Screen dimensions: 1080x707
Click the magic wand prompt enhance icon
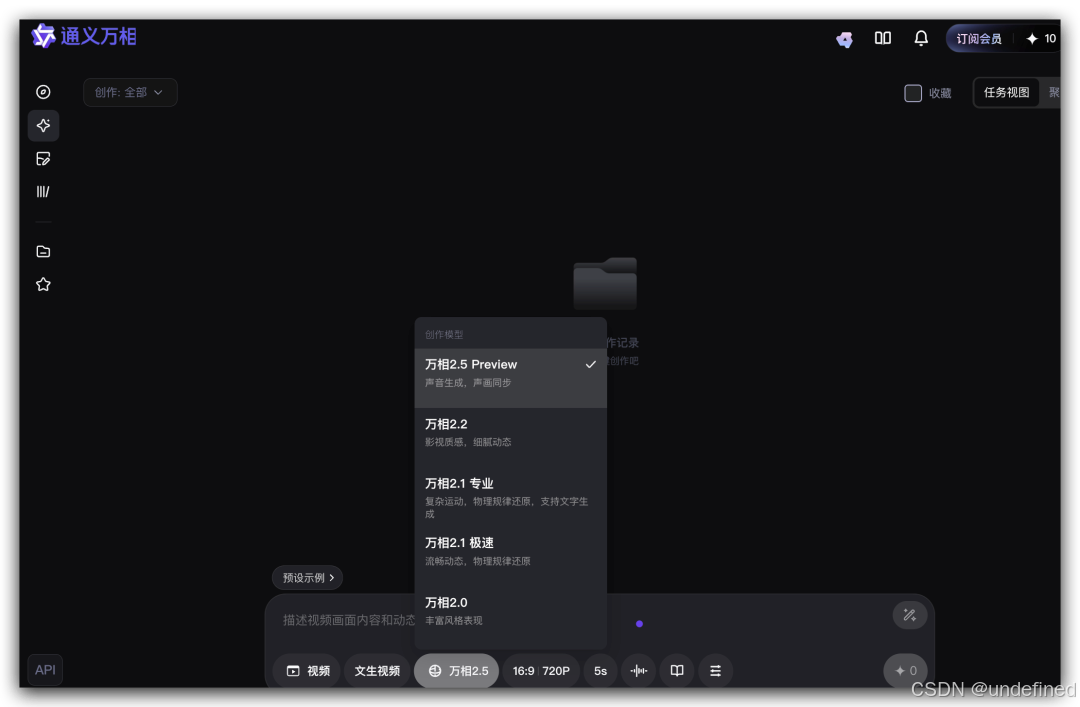[909, 615]
